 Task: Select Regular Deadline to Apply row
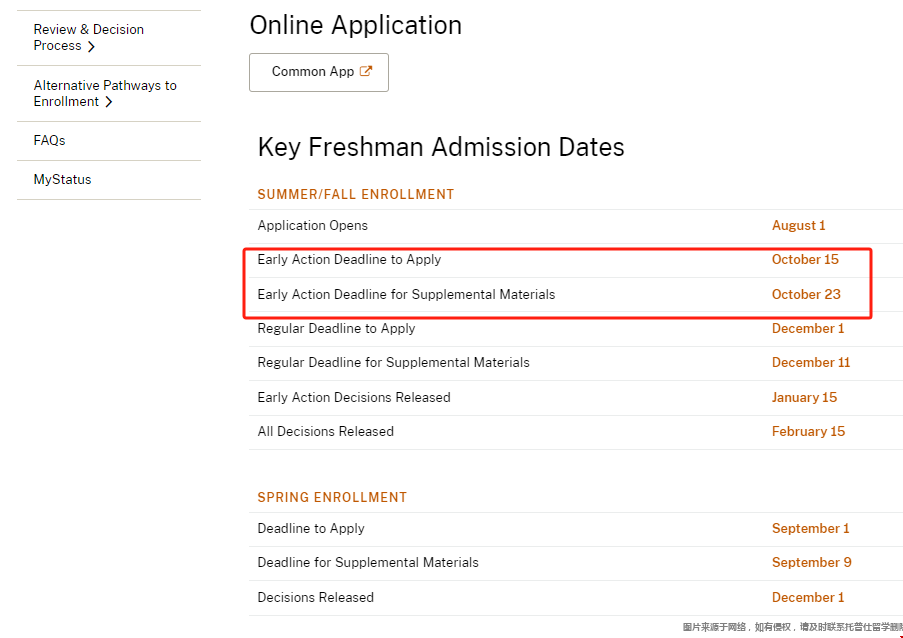(x=576, y=329)
